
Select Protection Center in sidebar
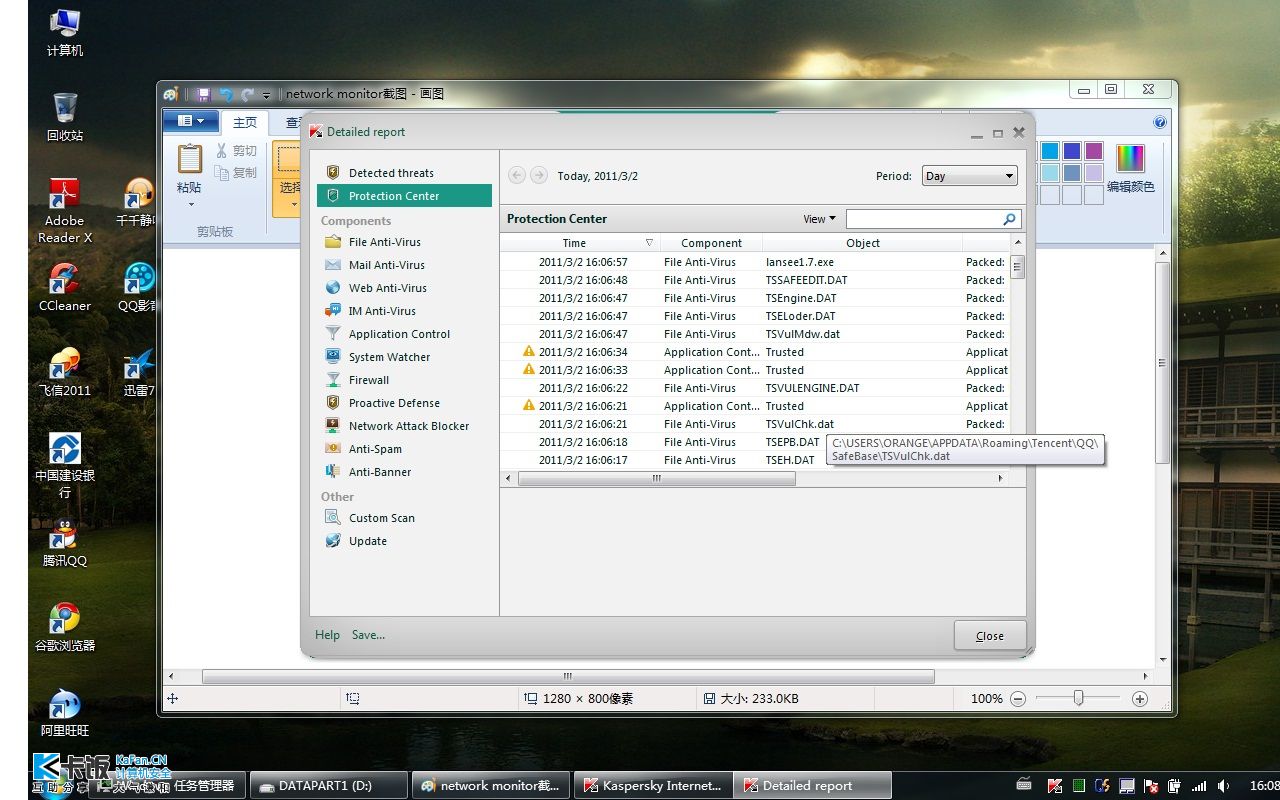[404, 196]
